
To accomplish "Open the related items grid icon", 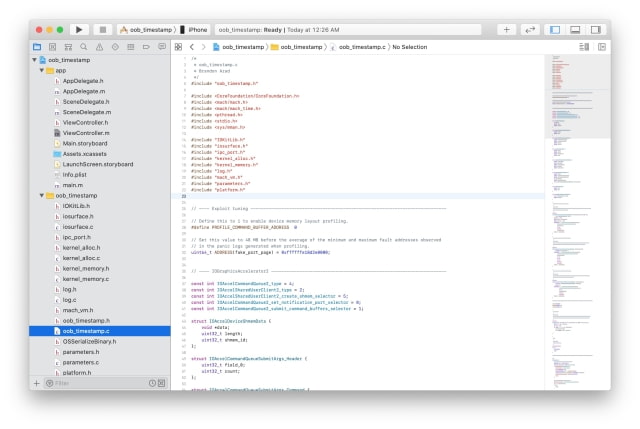I will click(178, 47).
